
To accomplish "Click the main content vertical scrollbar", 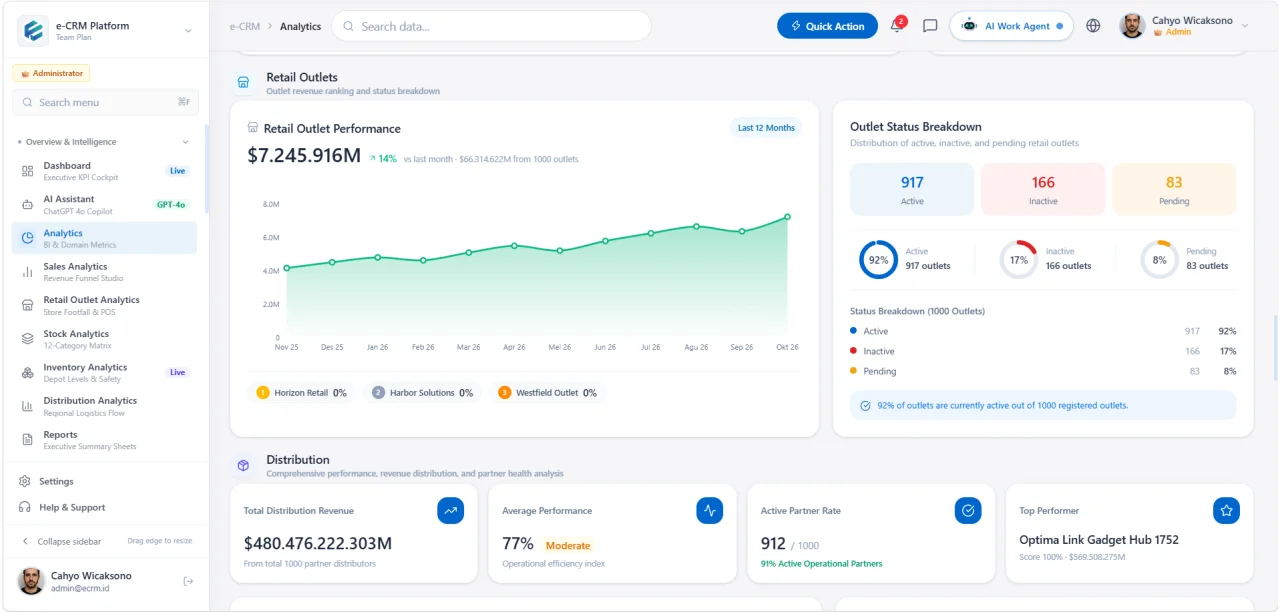I will click(1275, 347).
